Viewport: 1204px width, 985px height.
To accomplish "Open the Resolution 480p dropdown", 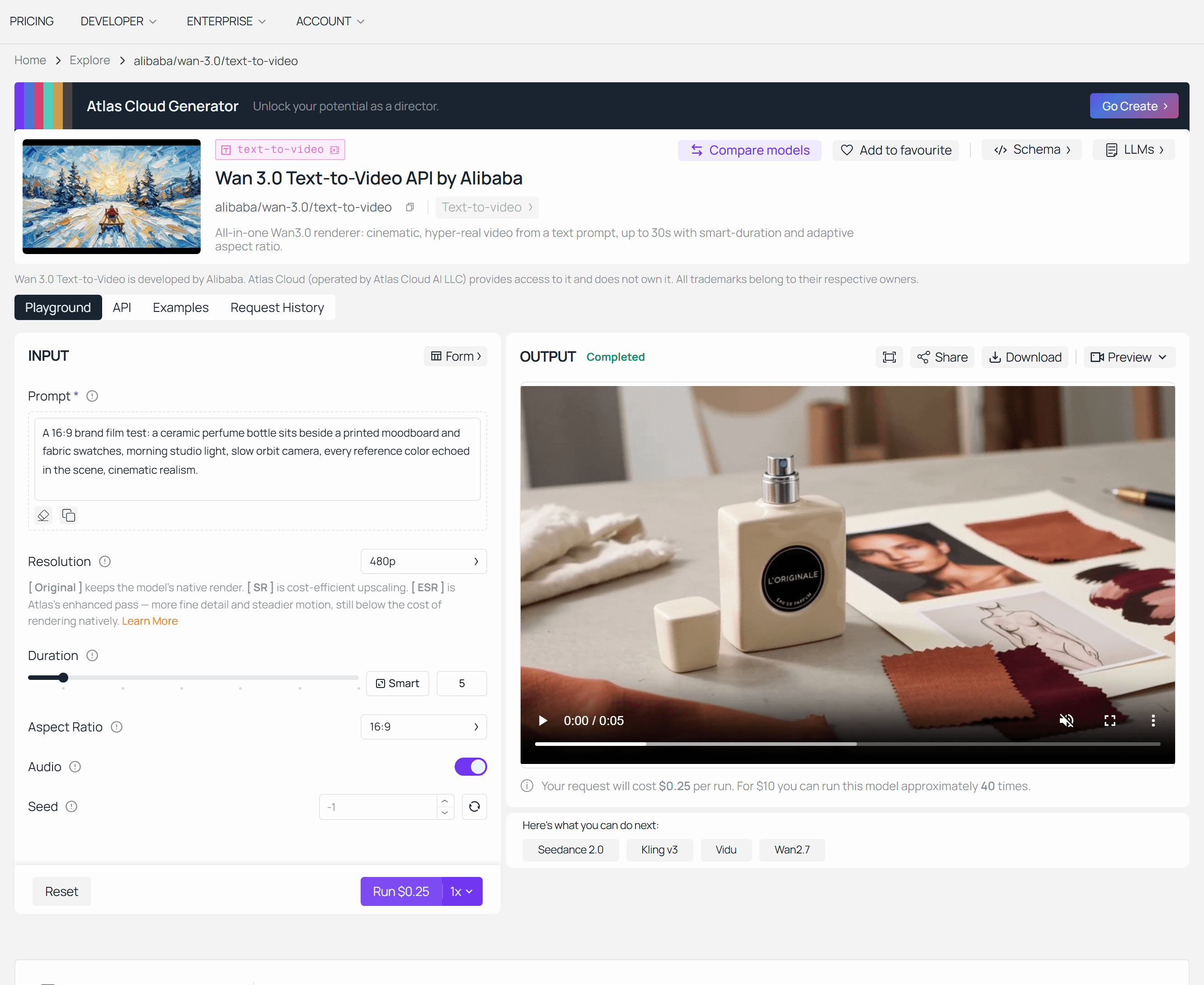I will coord(423,562).
